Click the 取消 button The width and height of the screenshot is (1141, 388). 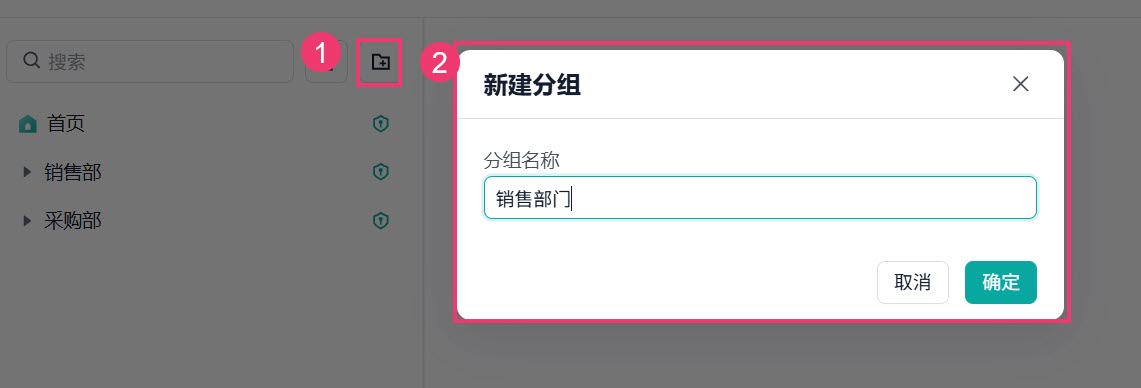point(913,282)
